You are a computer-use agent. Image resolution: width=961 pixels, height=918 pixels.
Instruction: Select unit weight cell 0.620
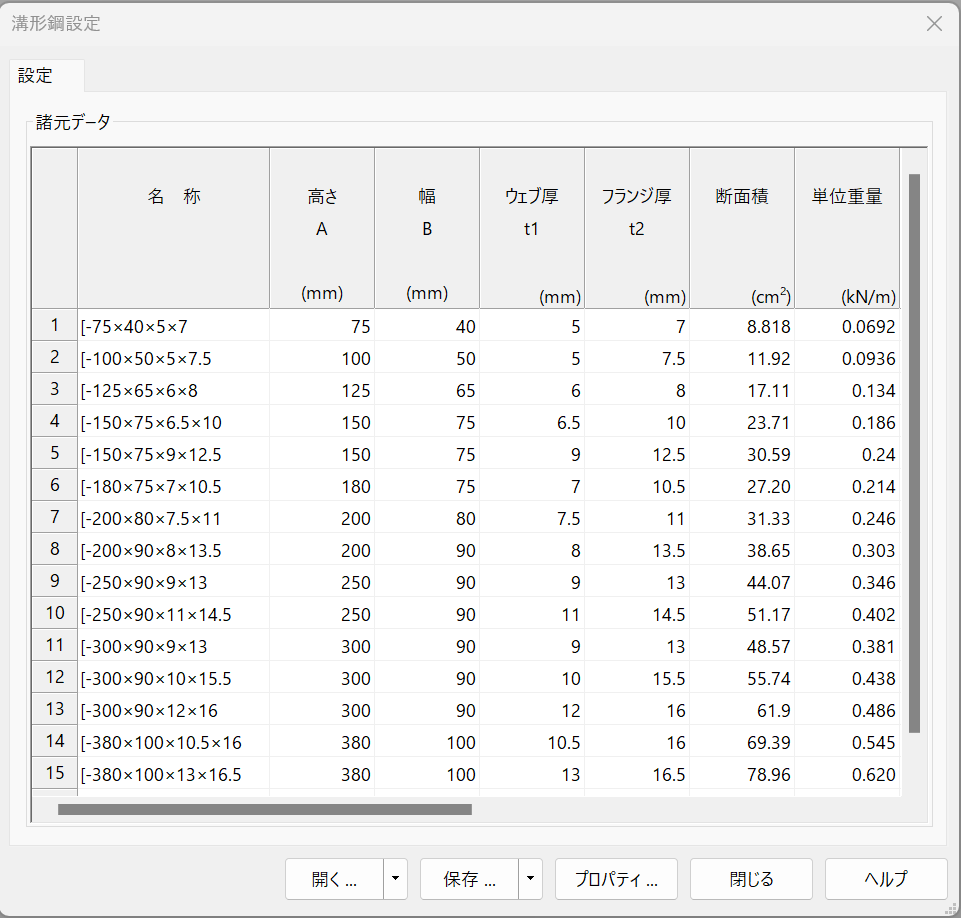[847, 774]
